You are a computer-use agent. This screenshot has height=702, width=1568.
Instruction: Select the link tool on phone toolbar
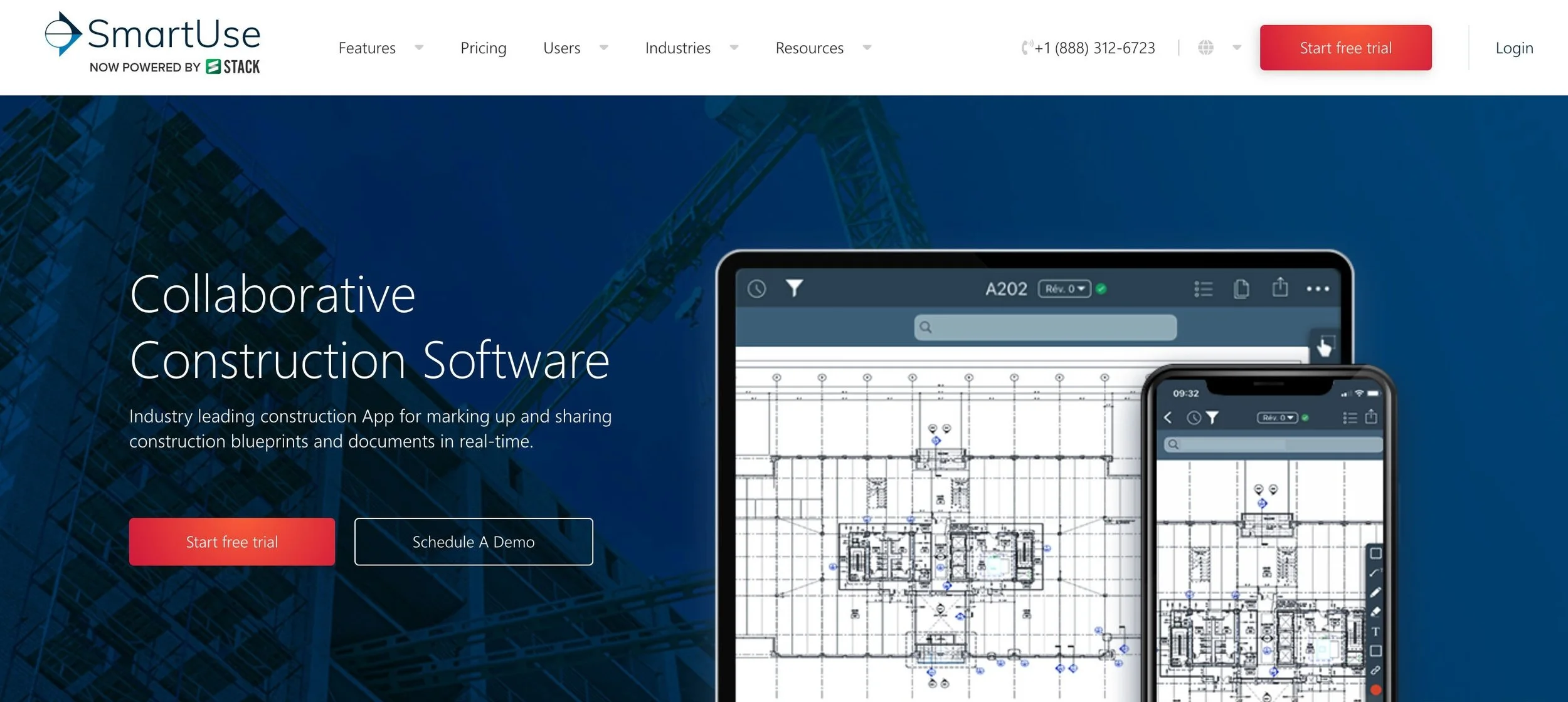click(x=1375, y=670)
